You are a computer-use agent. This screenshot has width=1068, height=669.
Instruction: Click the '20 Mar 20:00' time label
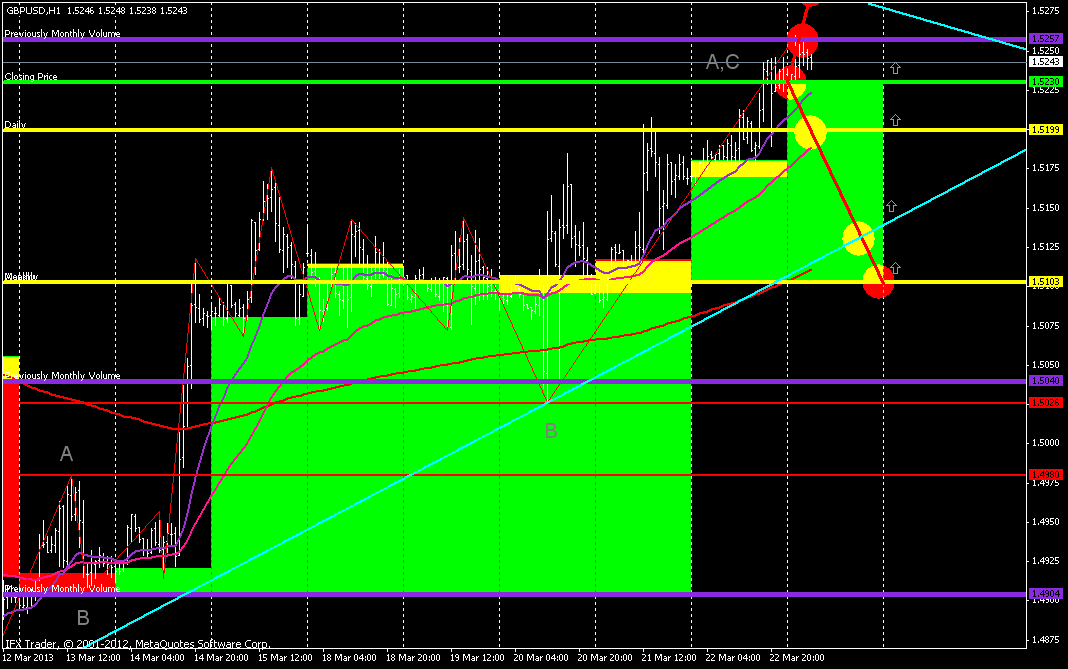tap(606, 657)
